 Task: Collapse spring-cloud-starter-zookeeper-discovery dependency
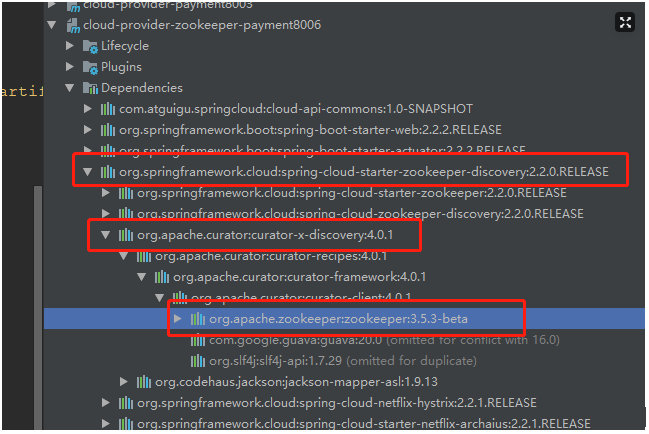point(88,172)
